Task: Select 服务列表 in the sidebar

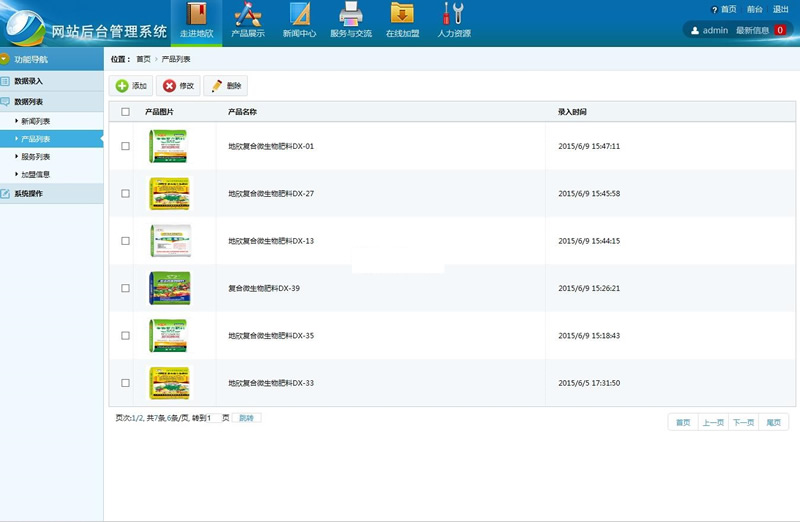Action: pos(36,157)
